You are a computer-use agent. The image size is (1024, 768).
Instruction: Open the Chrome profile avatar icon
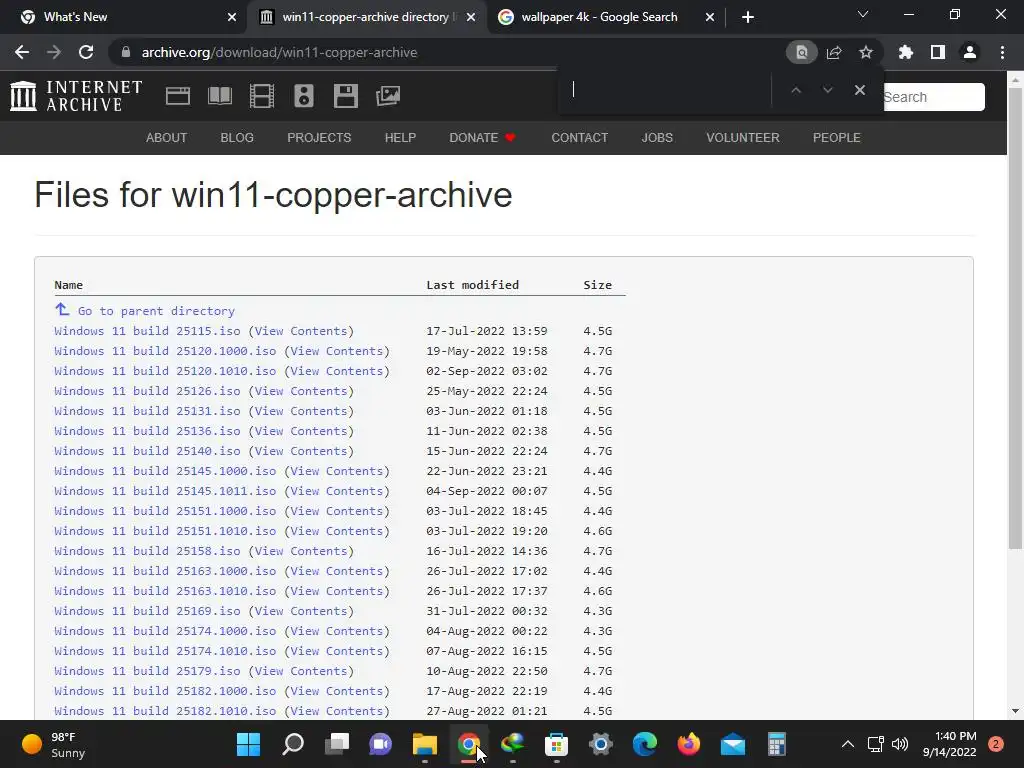[970, 52]
